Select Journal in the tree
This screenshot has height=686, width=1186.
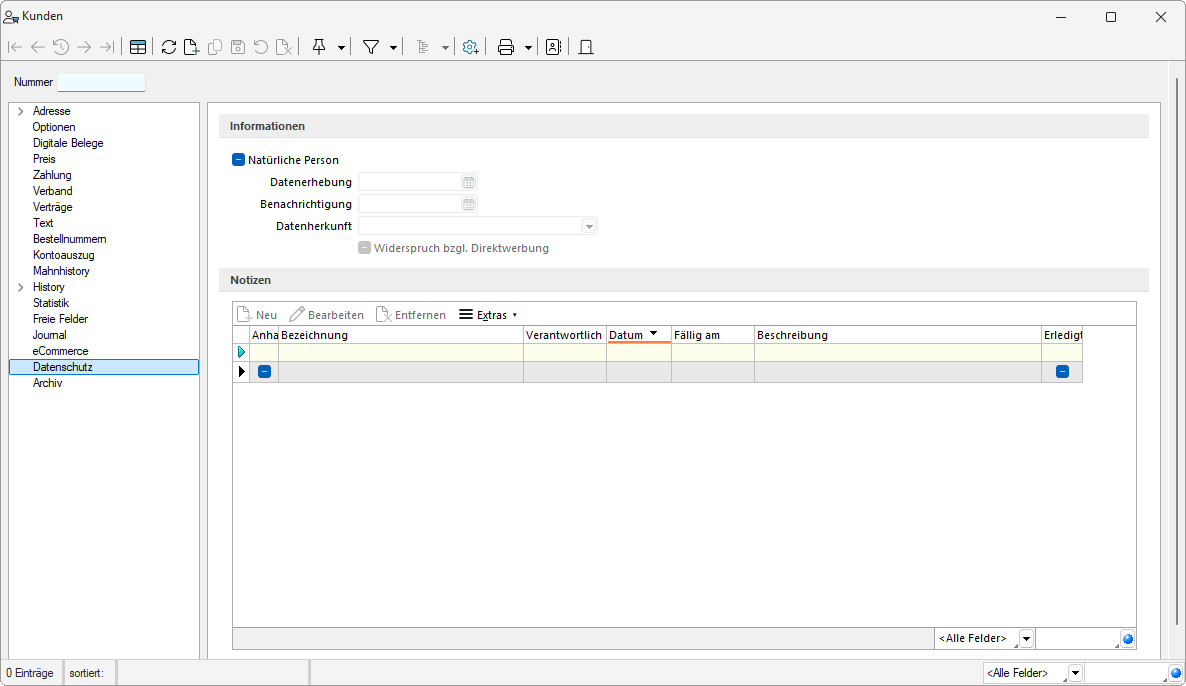pyautogui.click(x=50, y=335)
